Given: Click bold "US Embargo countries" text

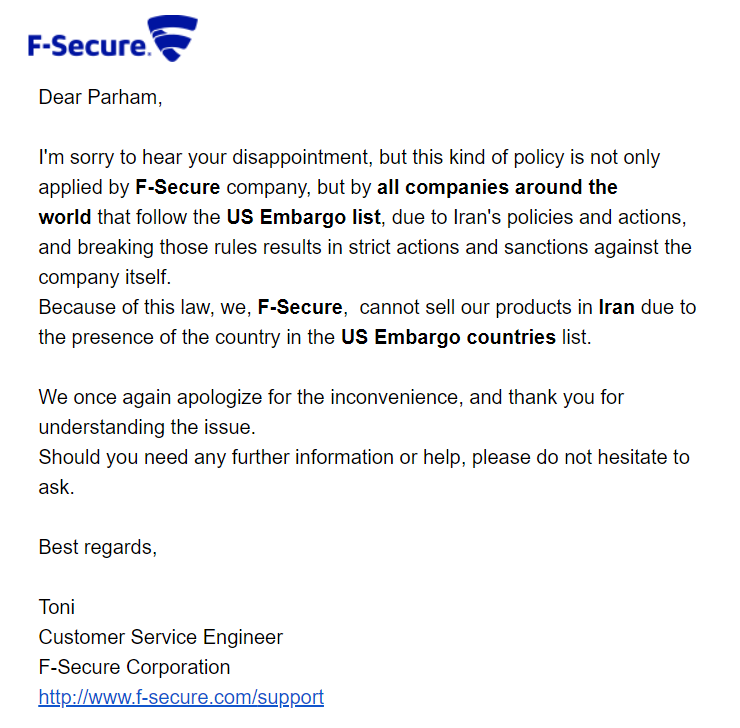Looking at the screenshot, I should click(x=448, y=337).
